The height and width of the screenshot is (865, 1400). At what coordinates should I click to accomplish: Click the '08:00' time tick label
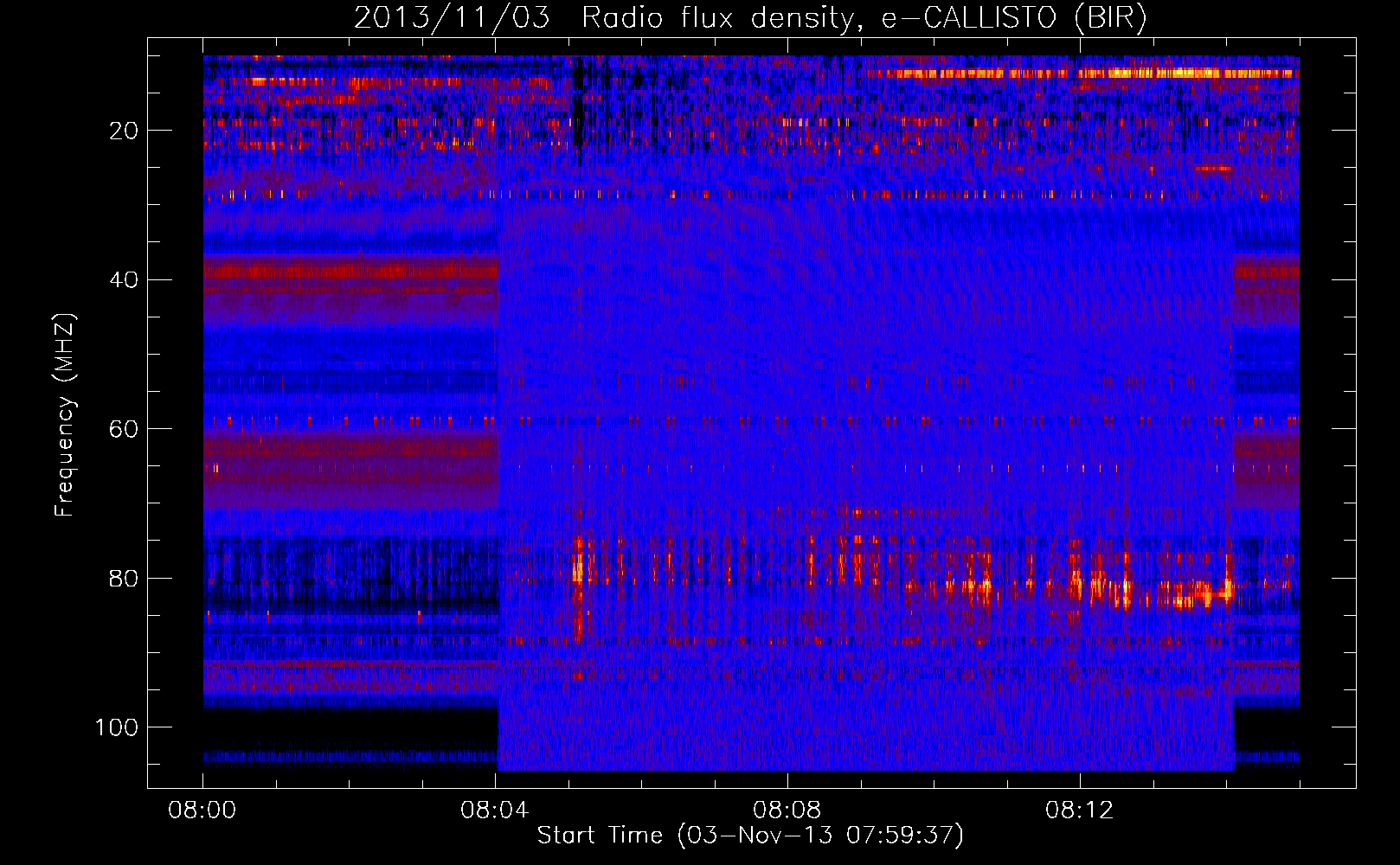coord(203,811)
